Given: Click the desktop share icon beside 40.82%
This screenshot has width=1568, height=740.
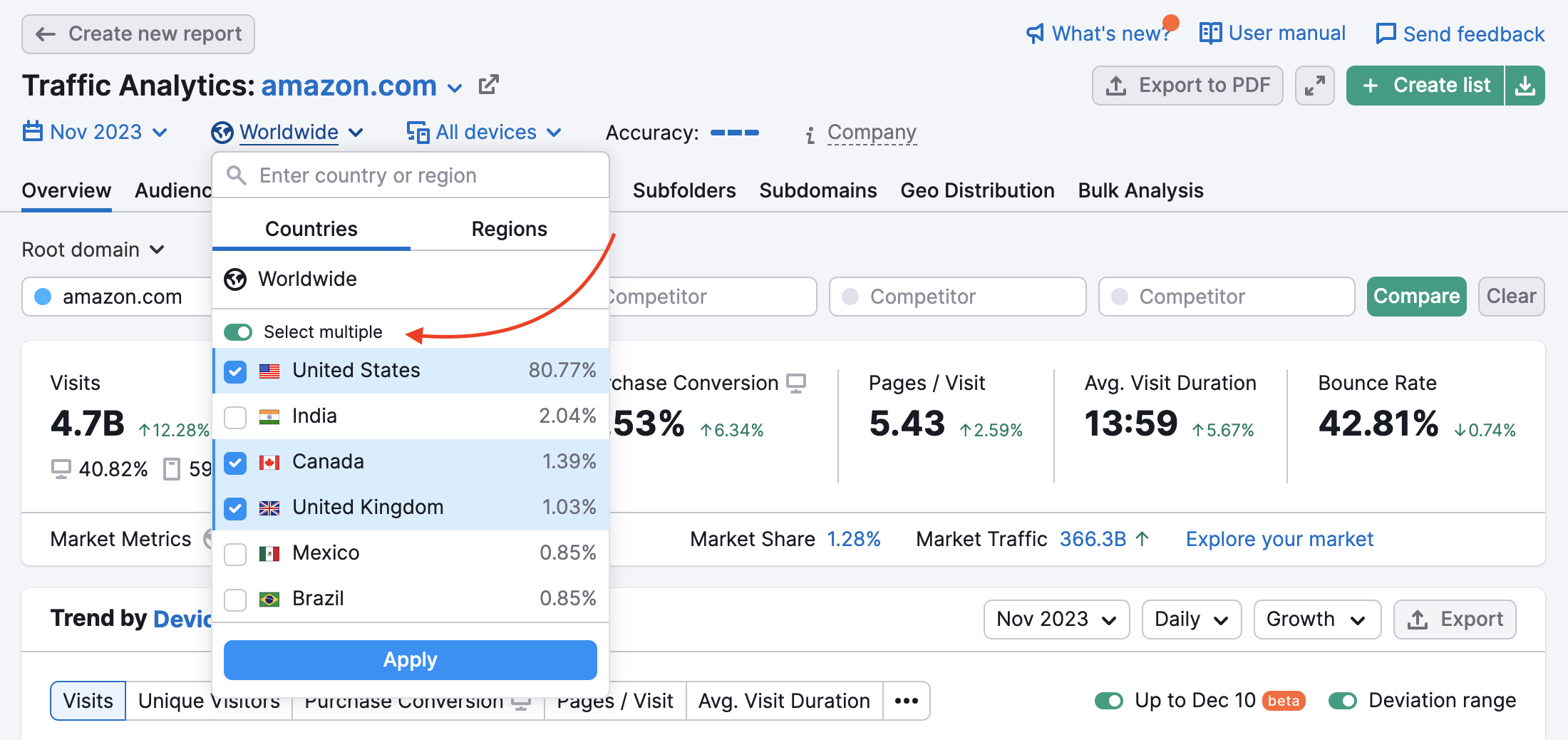Looking at the screenshot, I should [x=61, y=469].
